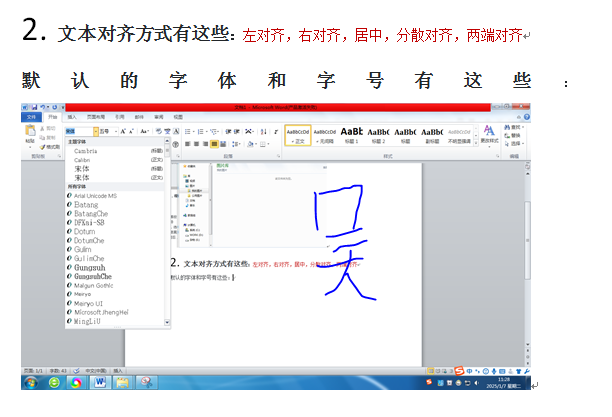Click the green browser icon on taskbar
Screen dimensions: 612x417
tap(55, 383)
